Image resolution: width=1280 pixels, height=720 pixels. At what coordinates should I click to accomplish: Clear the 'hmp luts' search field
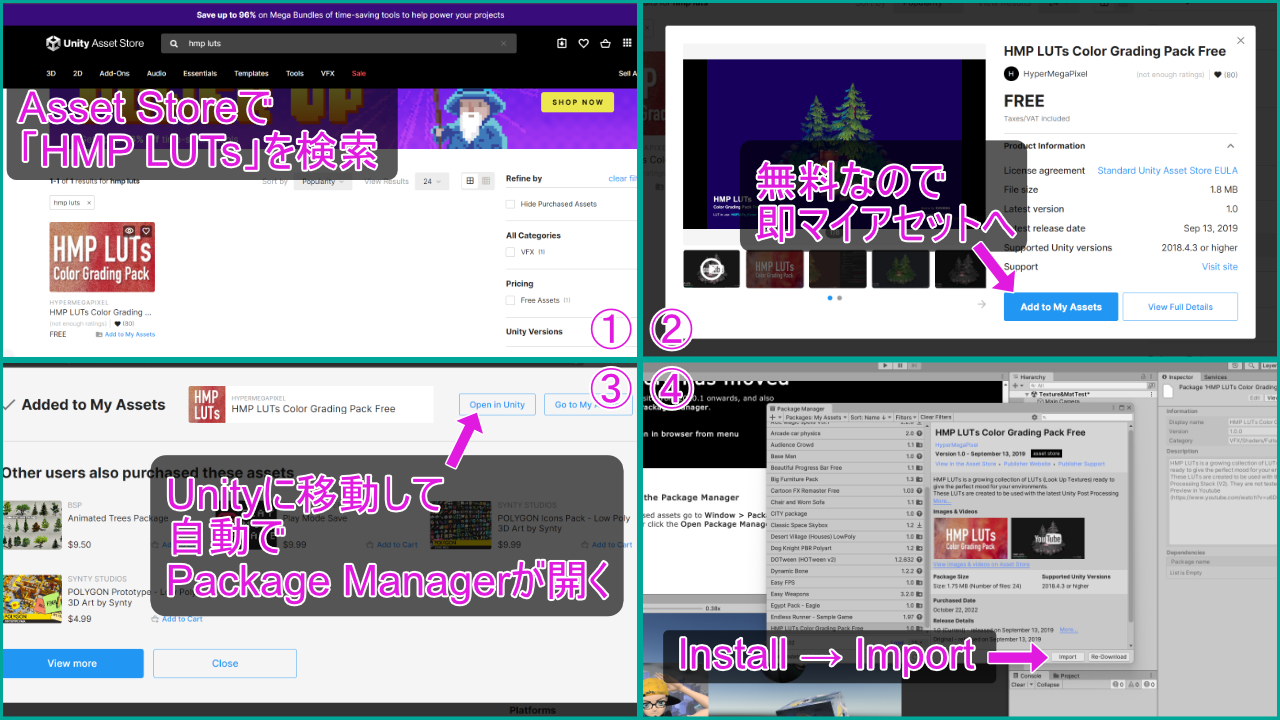click(503, 44)
